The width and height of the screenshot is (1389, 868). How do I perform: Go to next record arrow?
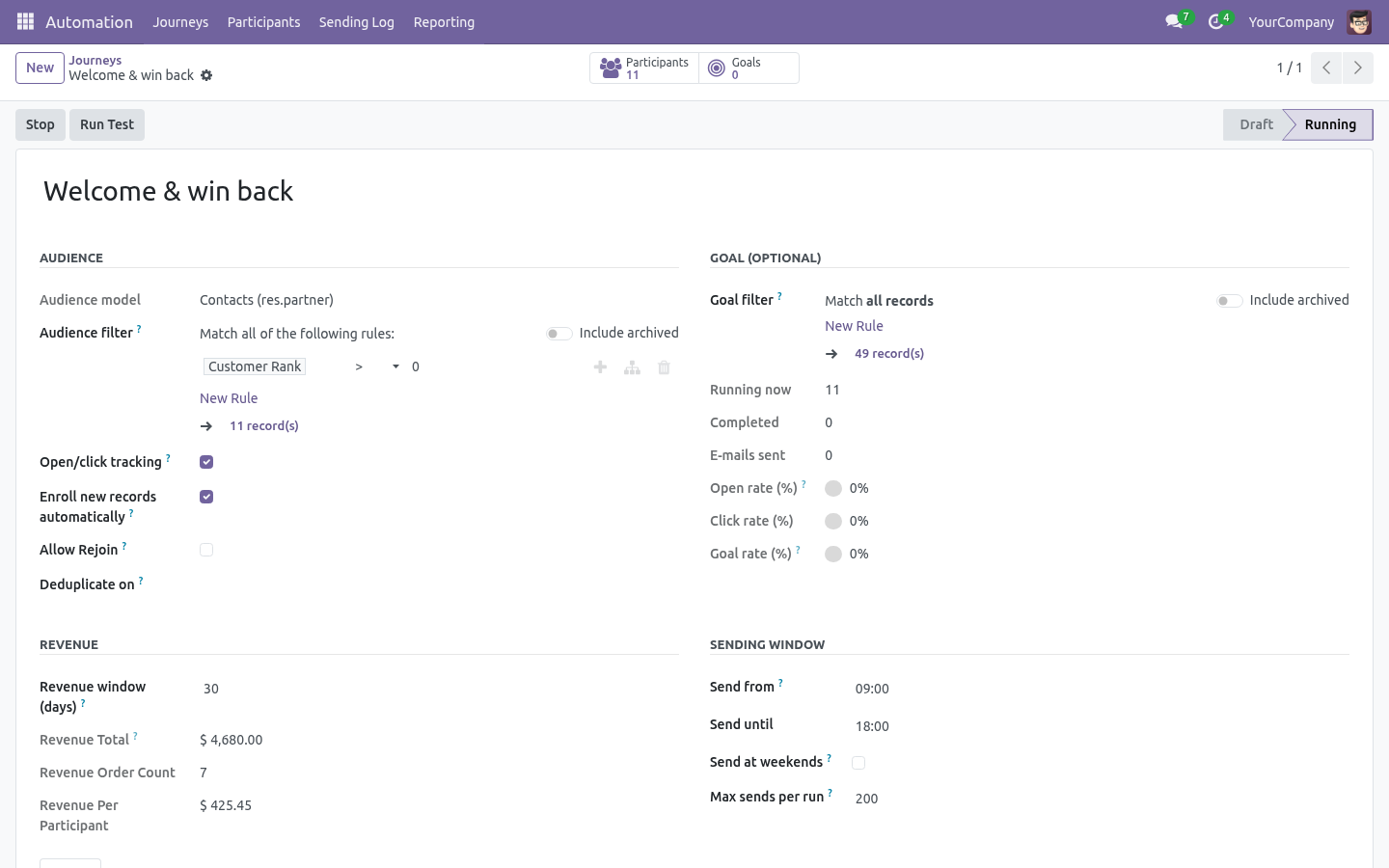tap(1357, 68)
